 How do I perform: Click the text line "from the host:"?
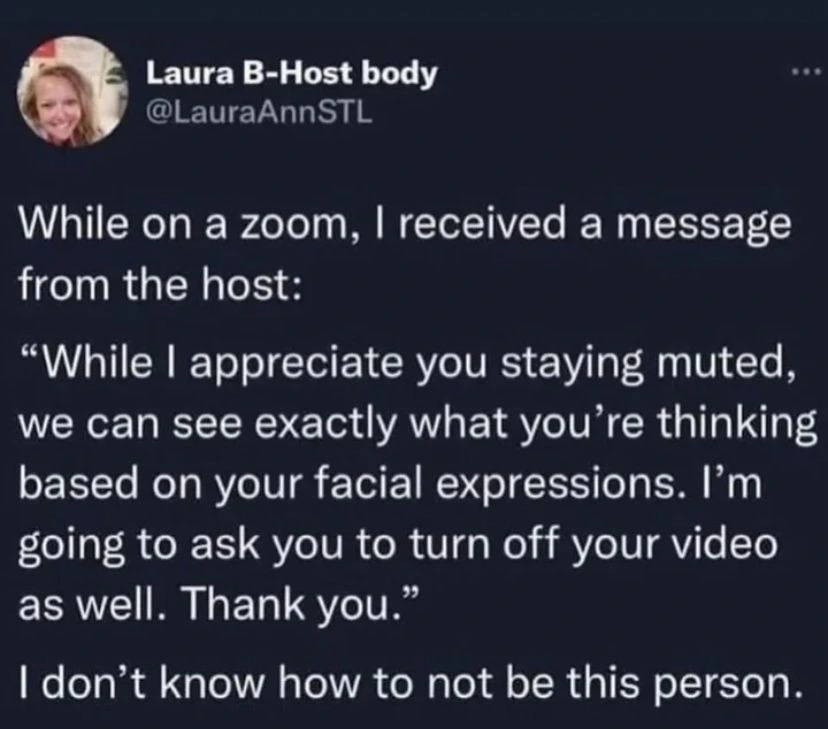coord(161,285)
